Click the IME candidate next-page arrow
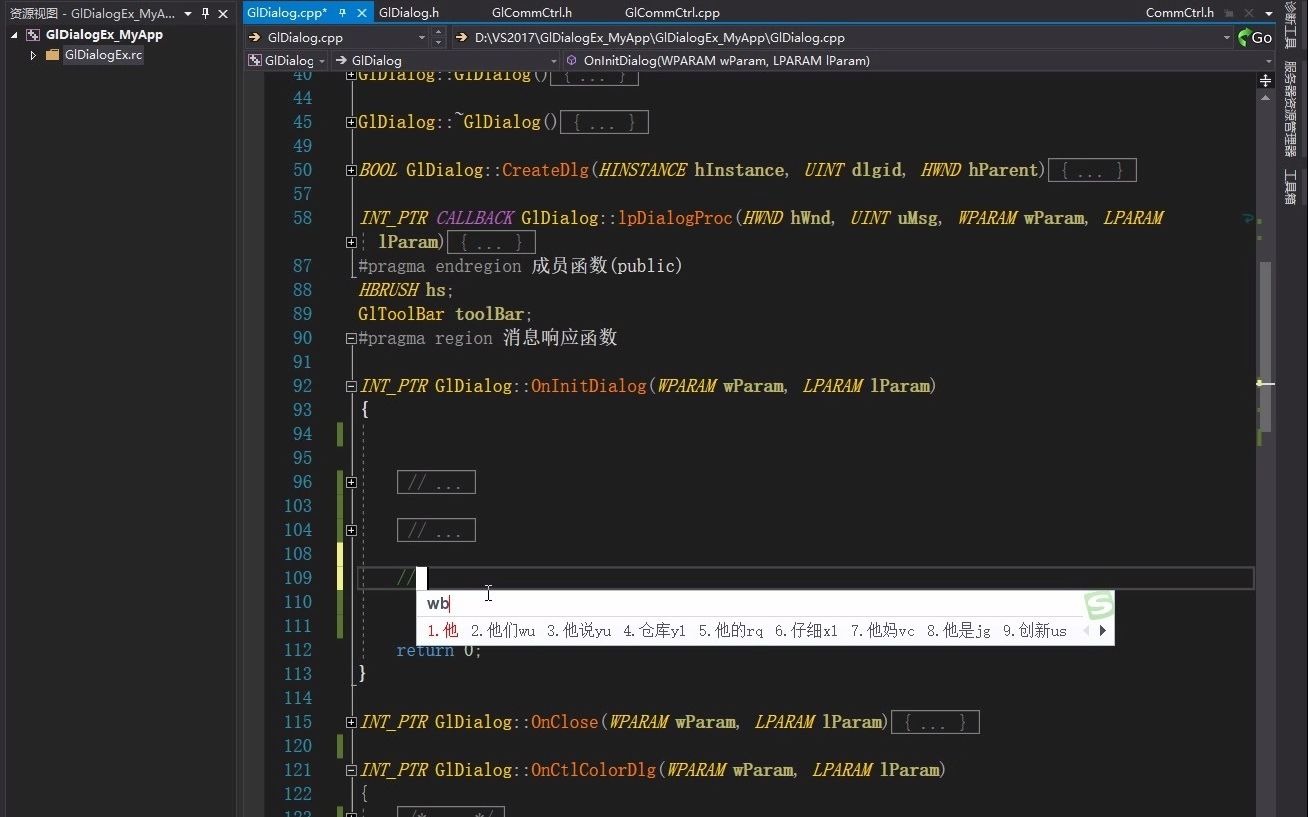The height and width of the screenshot is (817, 1308). click(1103, 631)
